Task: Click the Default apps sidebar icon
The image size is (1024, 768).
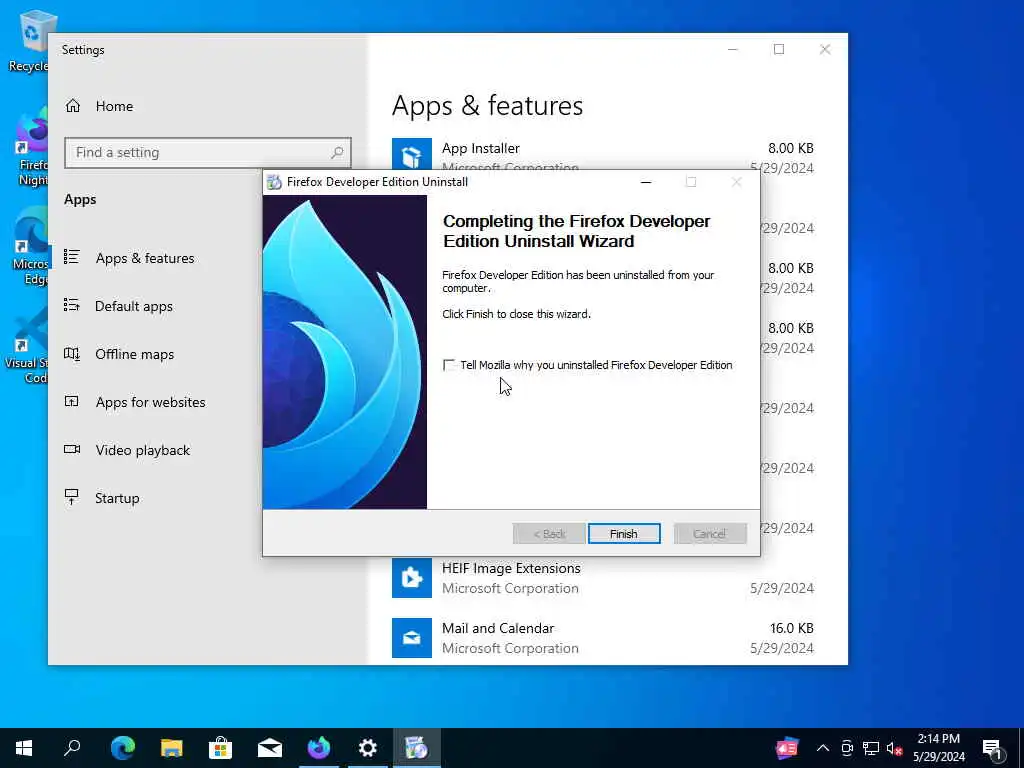Action: click(72, 305)
